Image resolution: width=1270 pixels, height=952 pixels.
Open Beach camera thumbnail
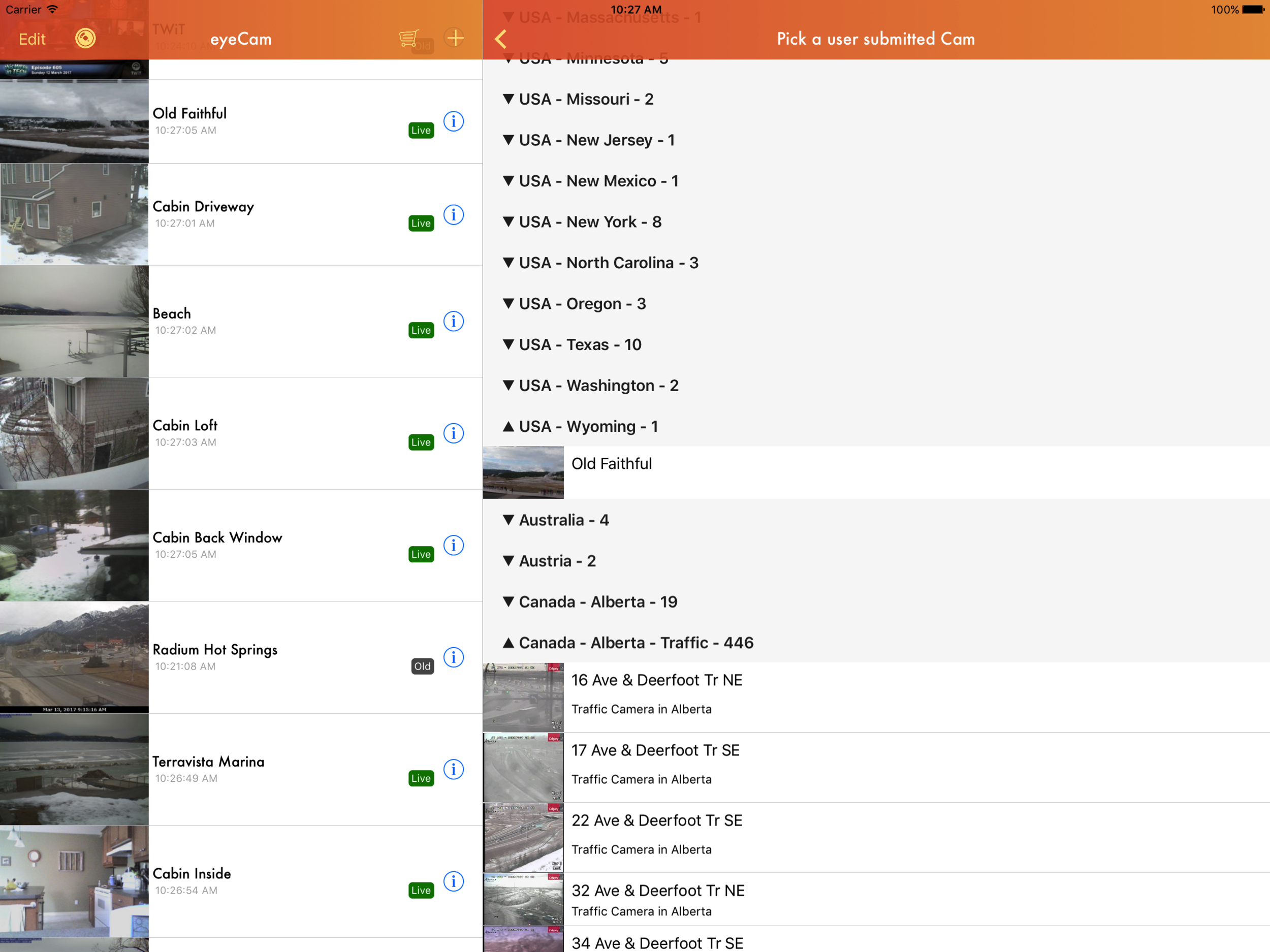(x=74, y=321)
